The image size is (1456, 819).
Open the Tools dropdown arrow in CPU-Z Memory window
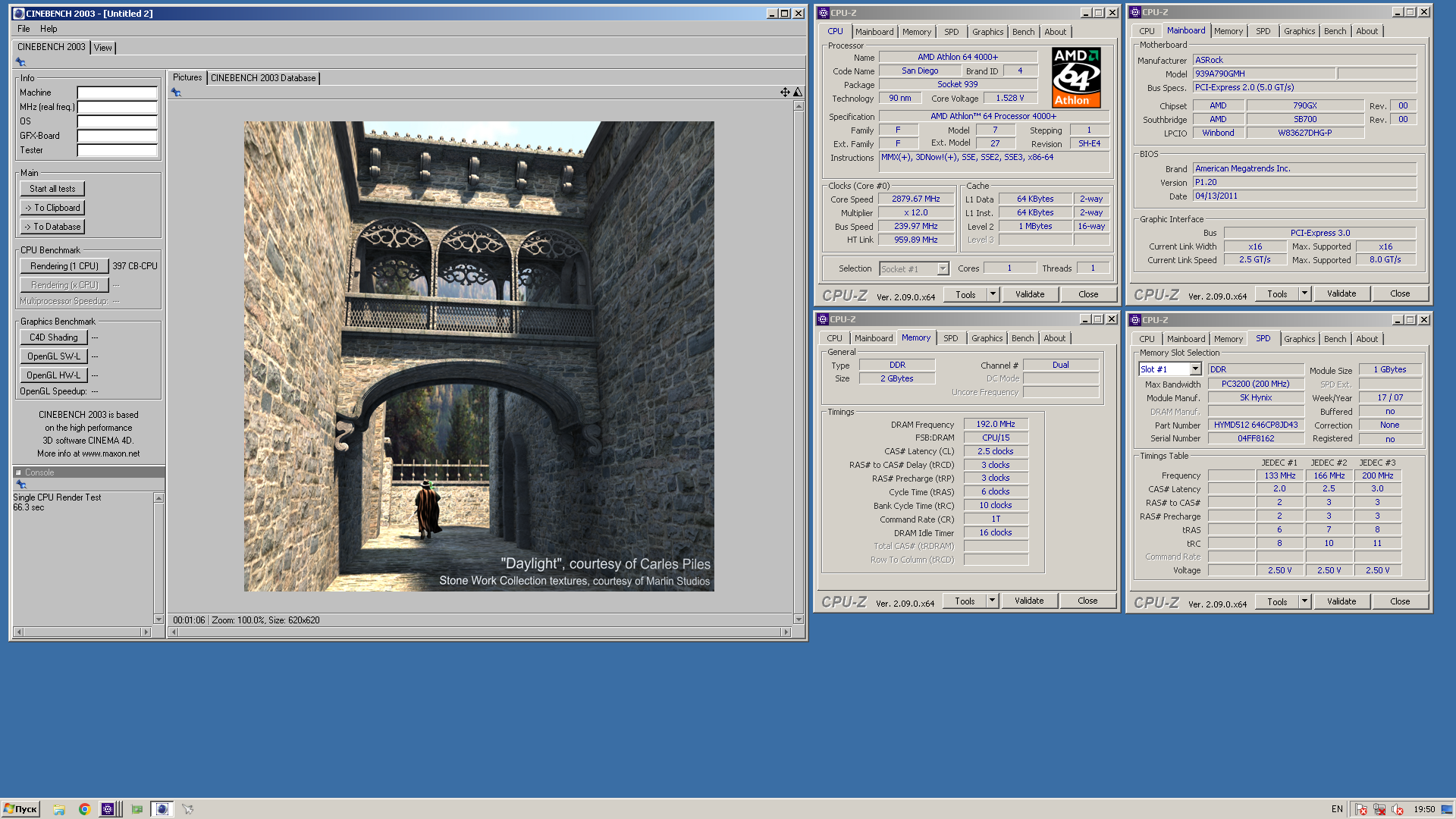tap(992, 601)
